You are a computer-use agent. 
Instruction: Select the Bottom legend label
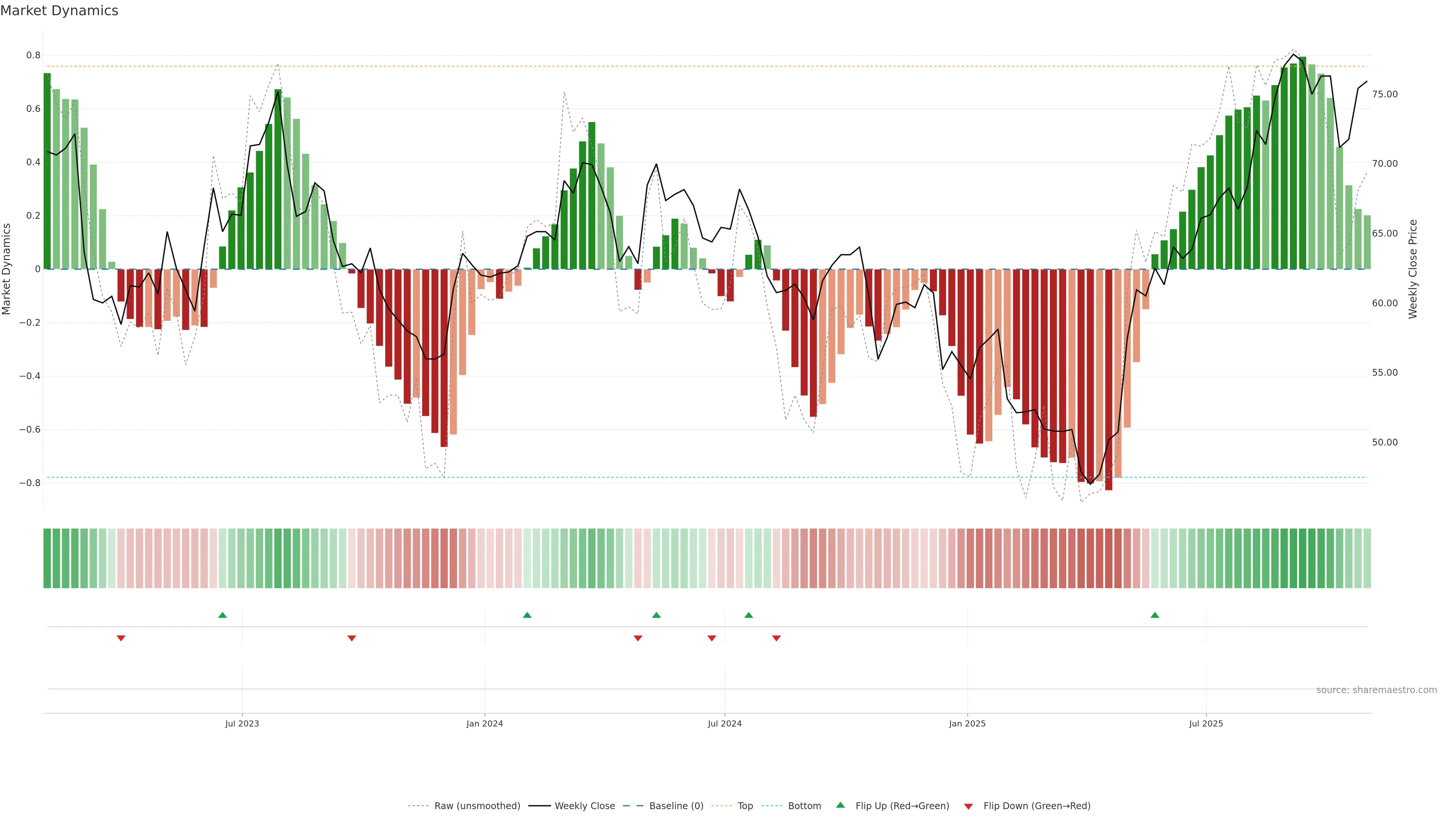pyautogui.click(x=804, y=805)
